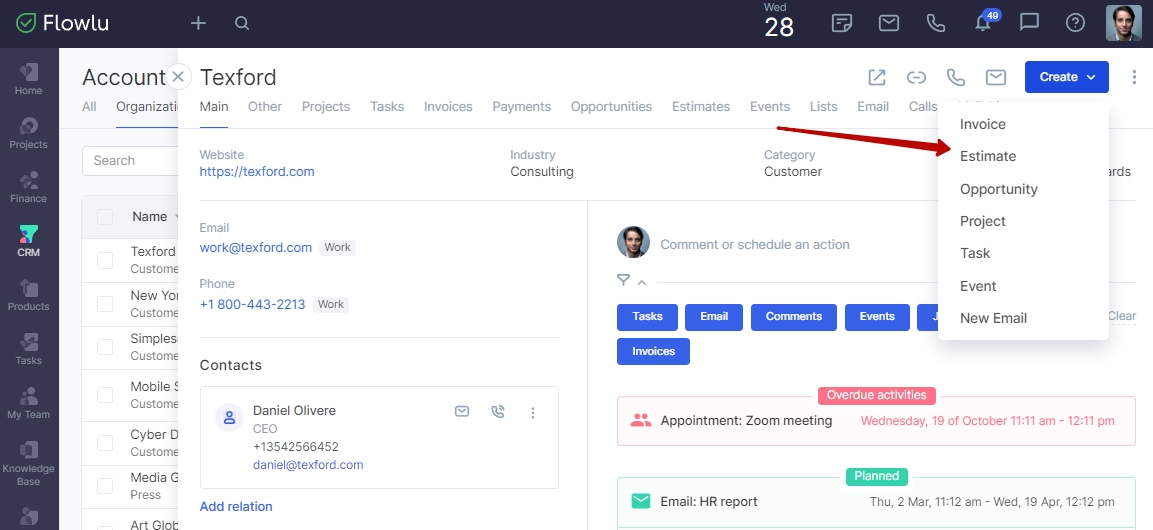Toggle the Invoices activity filter
This screenshot has width=1153, height=530.
653,351
